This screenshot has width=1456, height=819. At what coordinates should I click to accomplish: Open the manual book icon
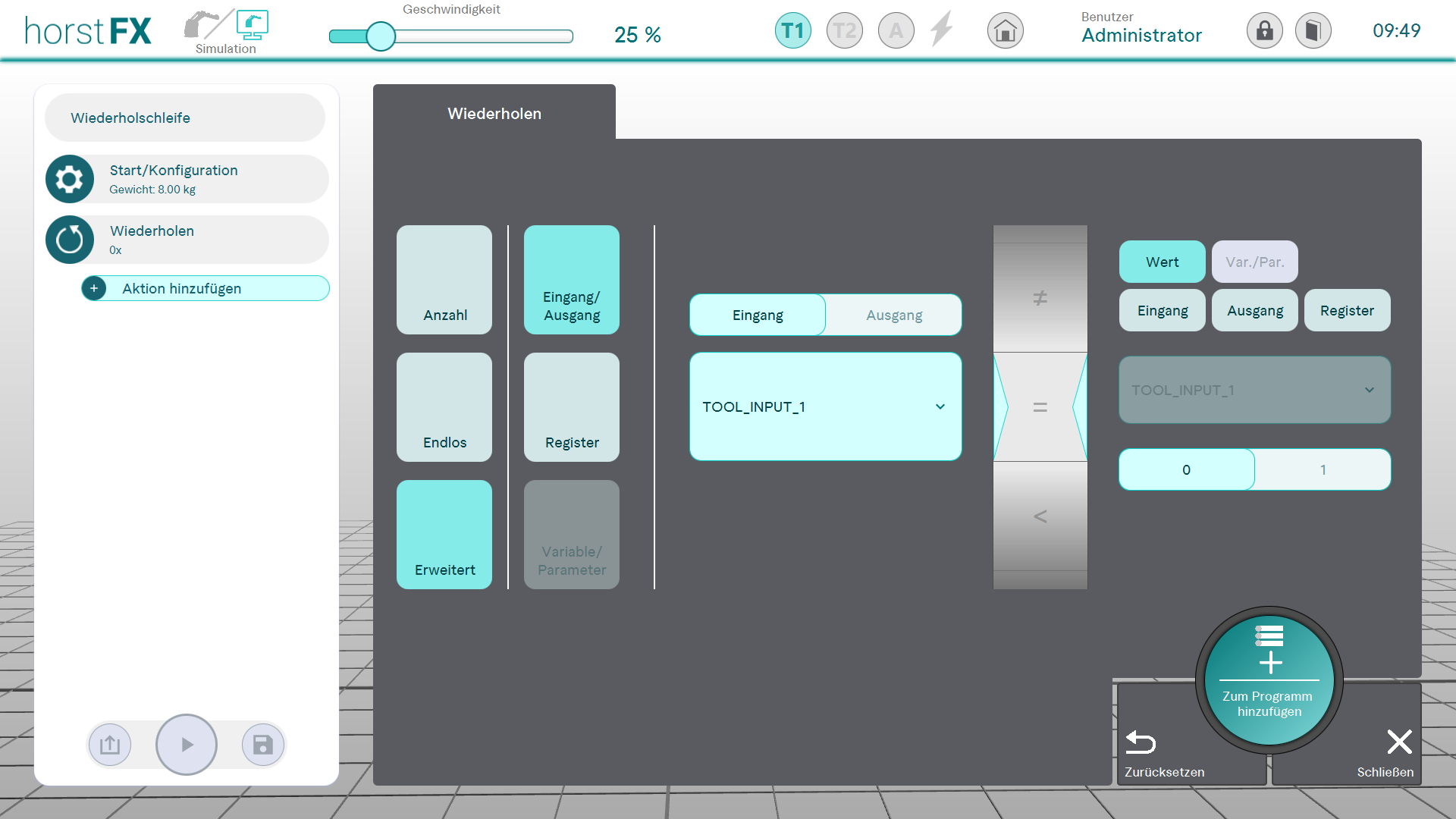[1313, 31]
